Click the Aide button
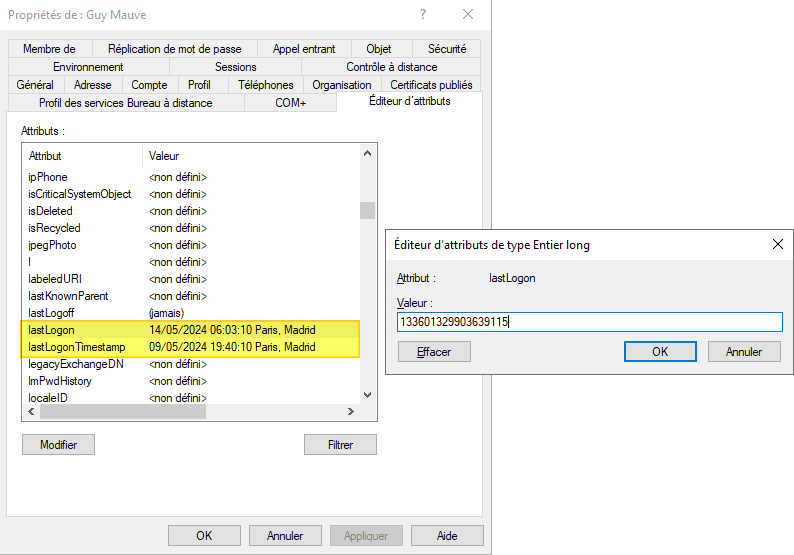The height and width of the screenshot is (555, 794). click(447, 536)
